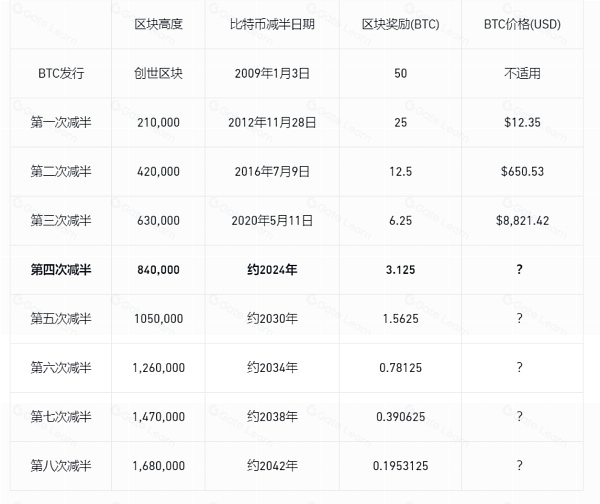Click the block reward value 25
Viewport: 600px width, 504px height.
click(400, 122)
